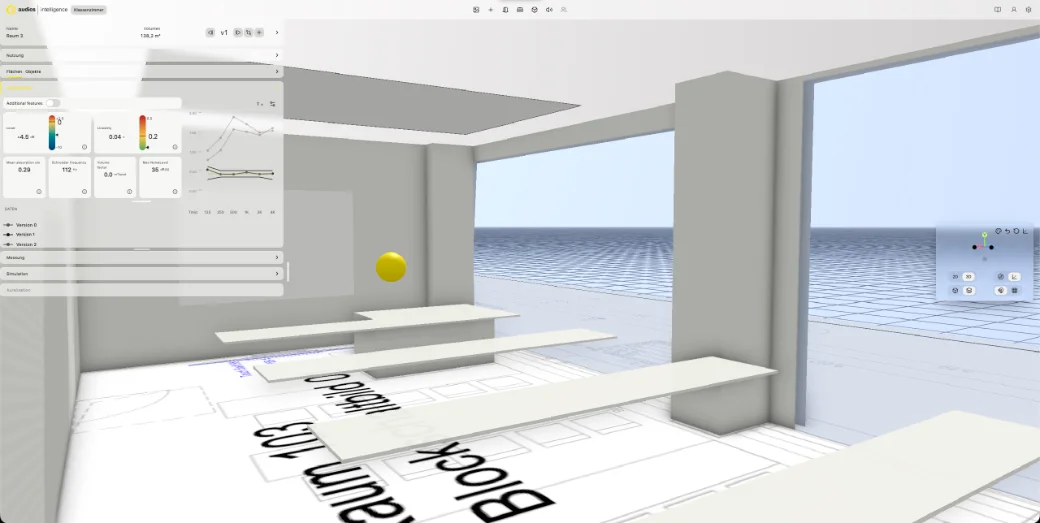Screen dimensions: 1040x523
Task: Expand the Messung section
Action: [x=142, y=257]
